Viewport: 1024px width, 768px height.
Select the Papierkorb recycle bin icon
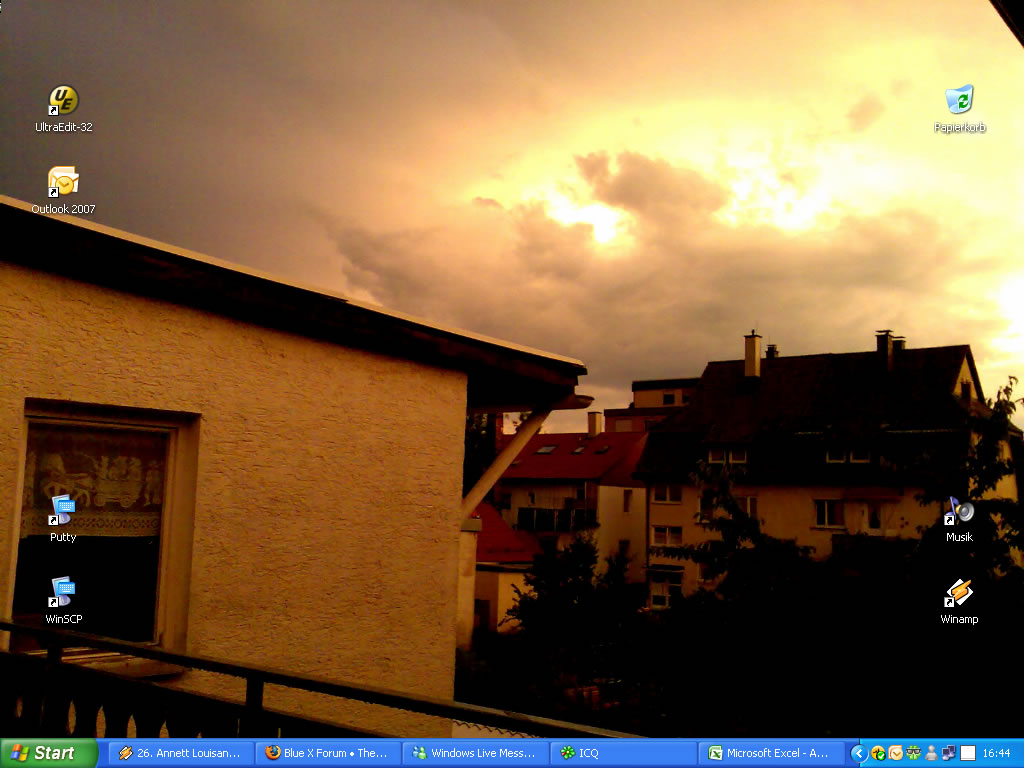click(959, 100)
